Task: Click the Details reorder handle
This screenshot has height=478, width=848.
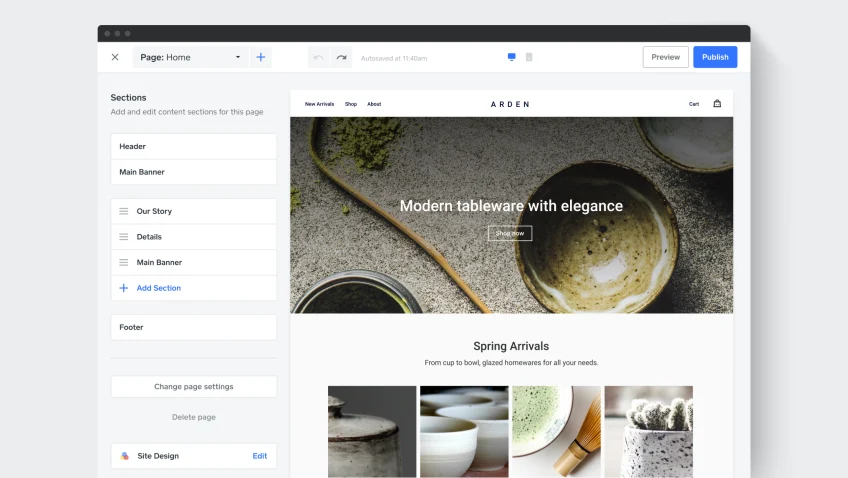Action: click(124, 237)
